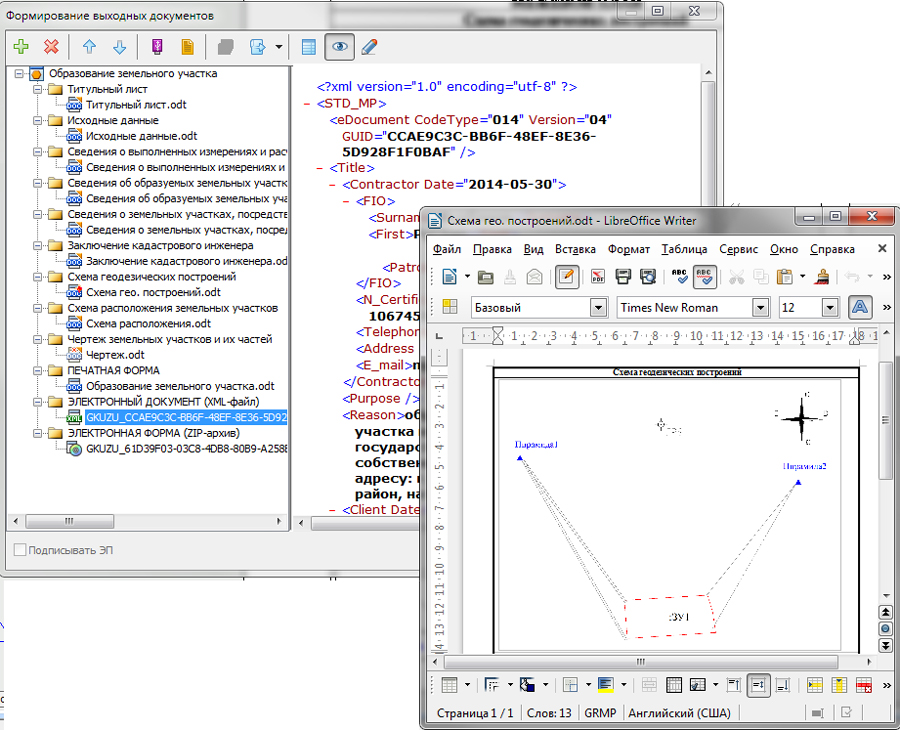This screenshot has height=730, width=900.
Task: Open the Таблица menu
Action: pos(684,249)
